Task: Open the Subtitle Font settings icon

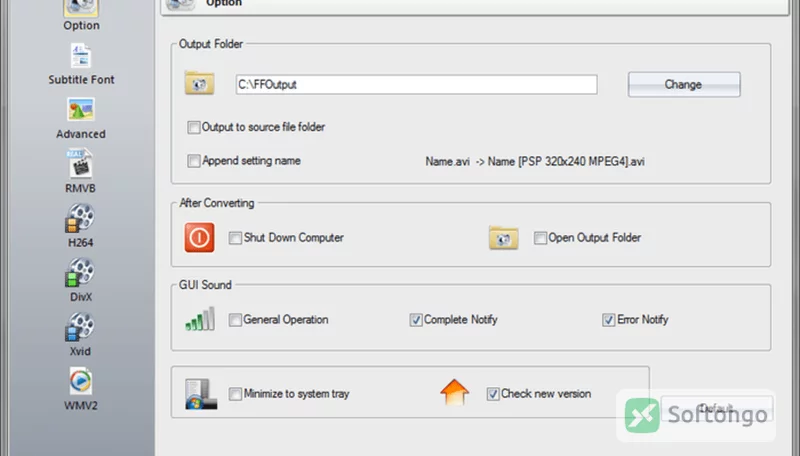Action: tap(81, 56)
